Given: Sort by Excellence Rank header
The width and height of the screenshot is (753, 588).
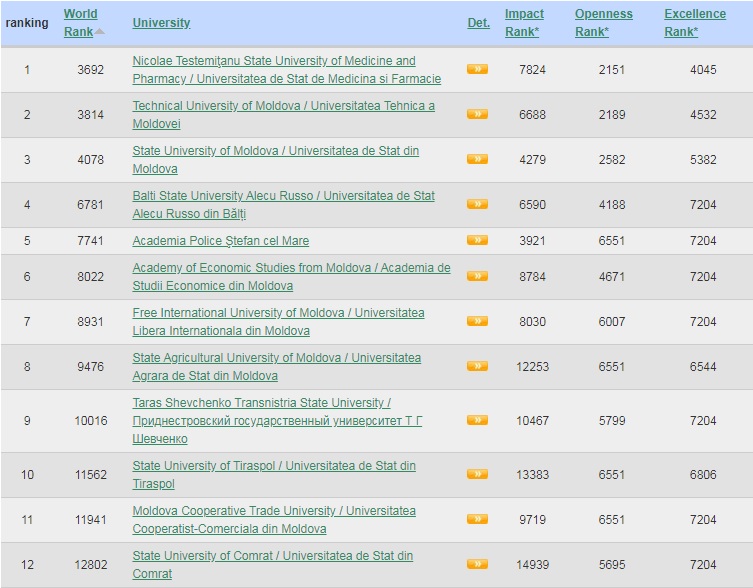Looking at the screenshot, I should click(695, 23).
